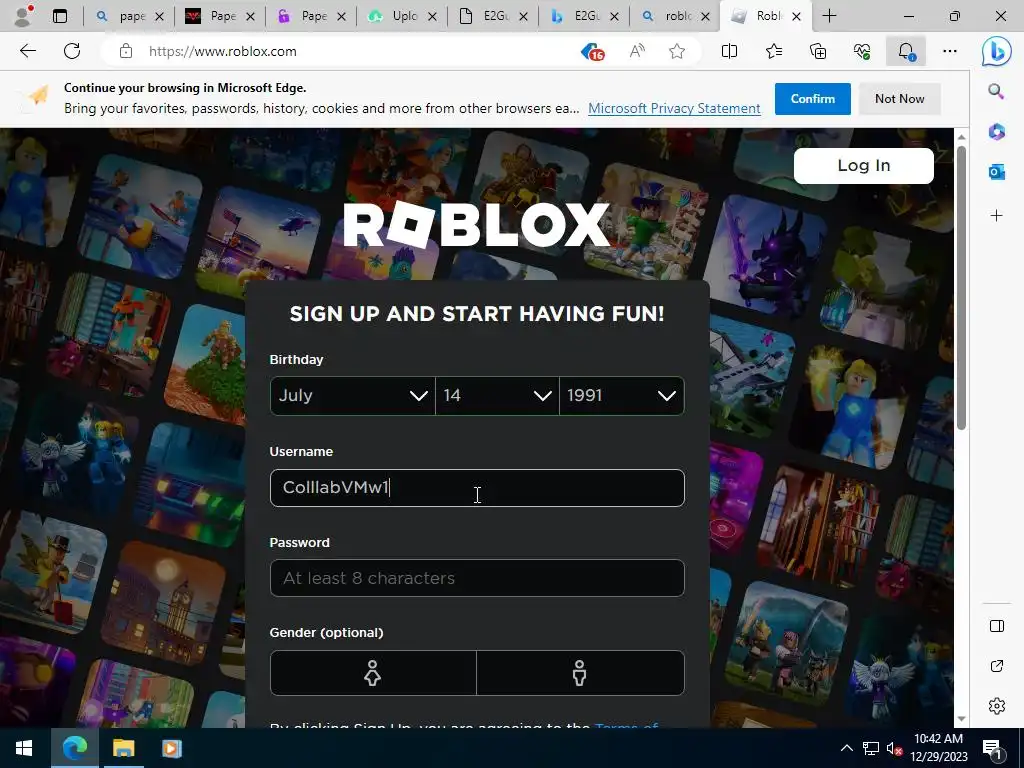Expand the birthday year dropdown showing 1991
Viewport: 1024px width, 768px height.
622,396
